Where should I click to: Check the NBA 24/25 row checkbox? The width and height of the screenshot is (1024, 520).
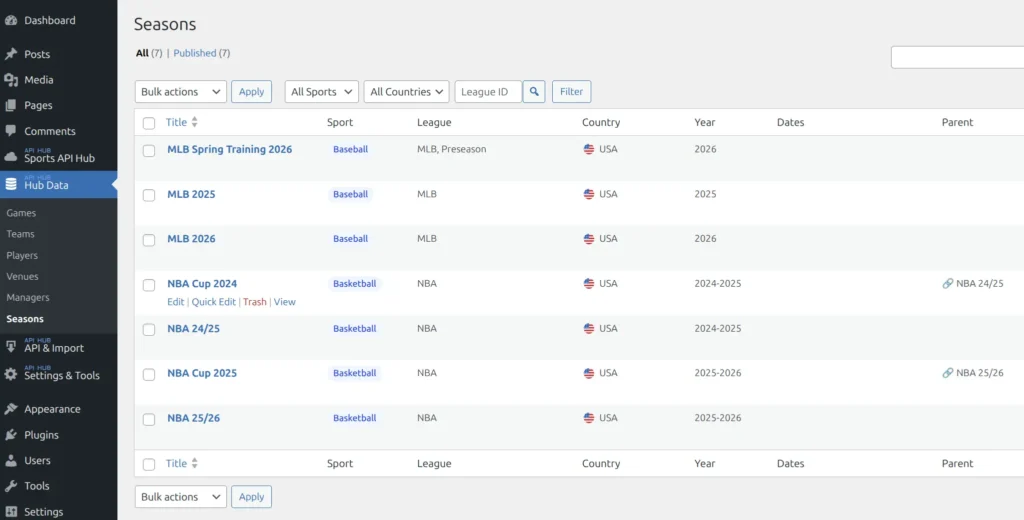pyautogui.click(x=149, y=329)
